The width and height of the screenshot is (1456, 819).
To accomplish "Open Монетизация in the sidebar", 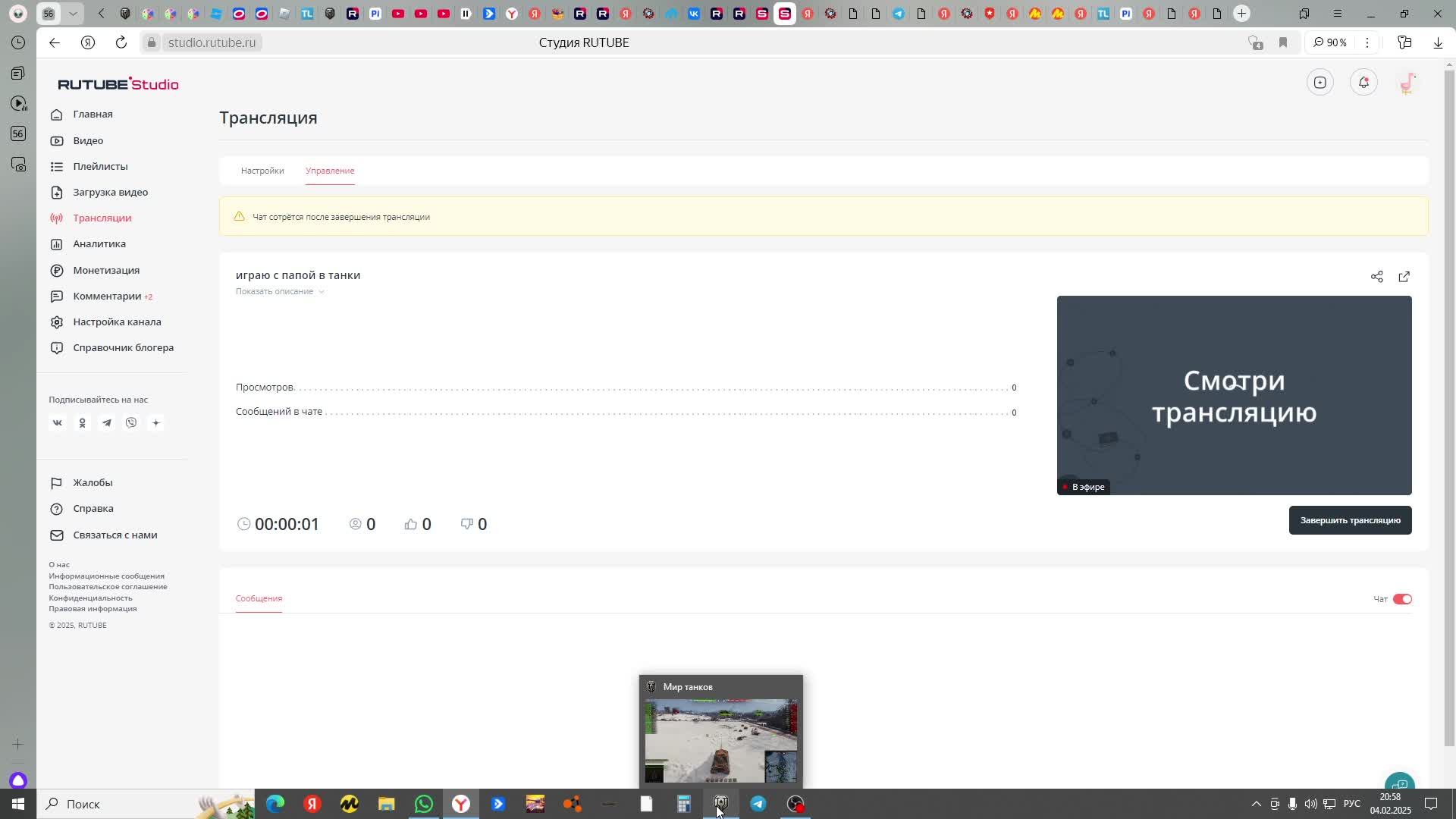I will point(106,271).
